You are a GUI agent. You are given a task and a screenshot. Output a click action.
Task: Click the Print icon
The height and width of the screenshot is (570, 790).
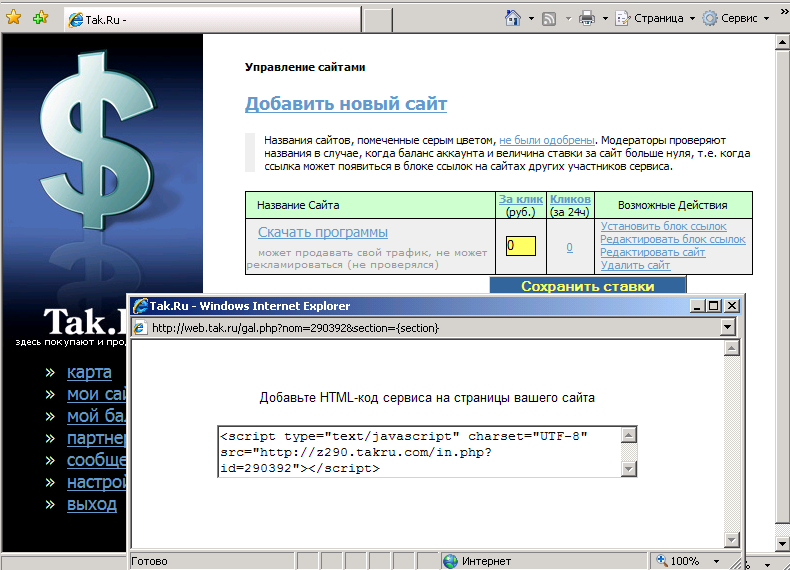[x=586, y=19]
